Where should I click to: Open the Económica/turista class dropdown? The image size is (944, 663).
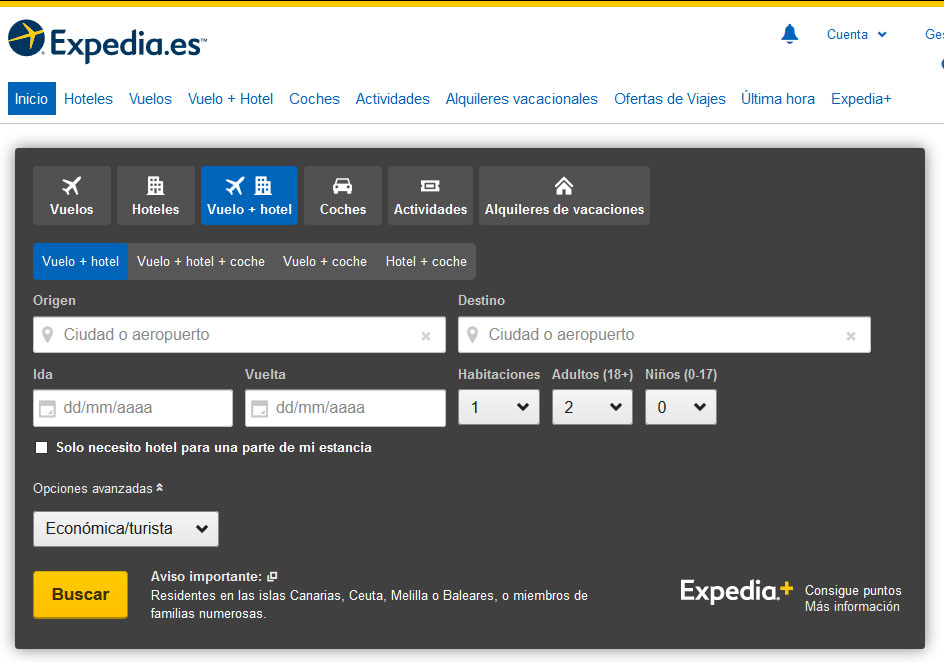(x=126, y=529)
